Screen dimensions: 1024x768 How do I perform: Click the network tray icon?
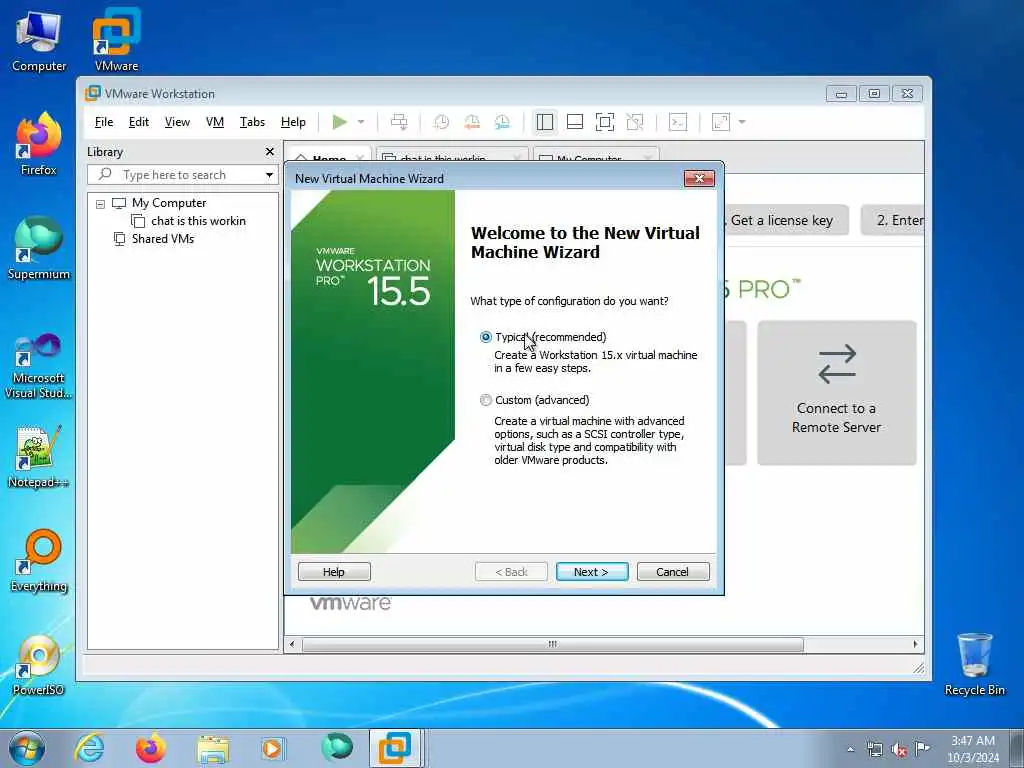point(874,749)
